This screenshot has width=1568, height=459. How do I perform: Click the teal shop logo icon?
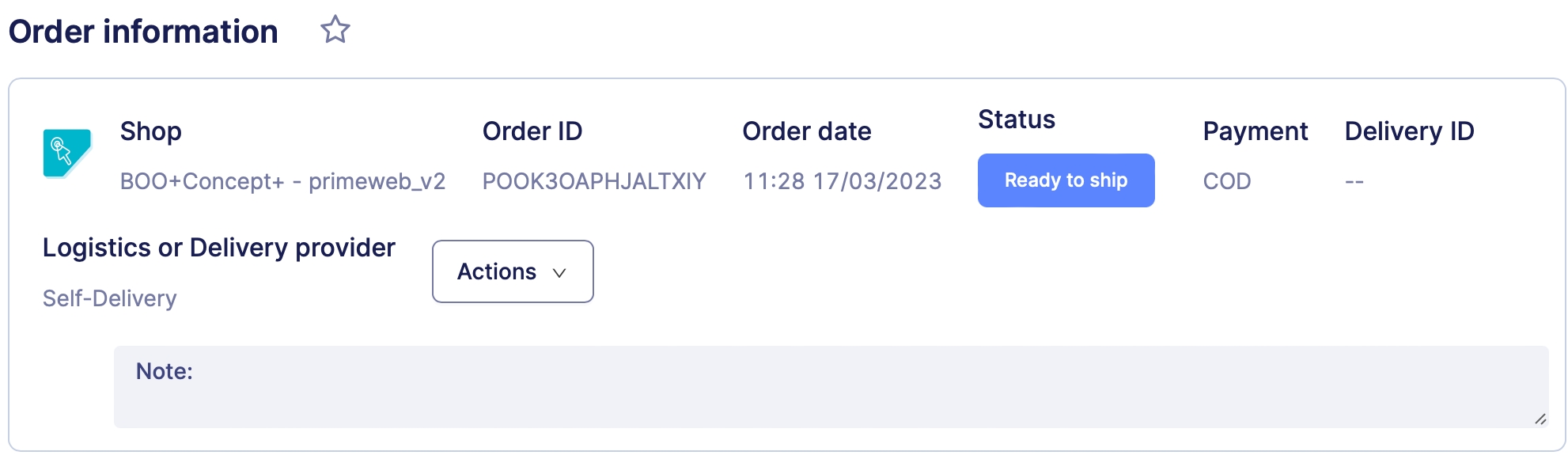(66, 153)
